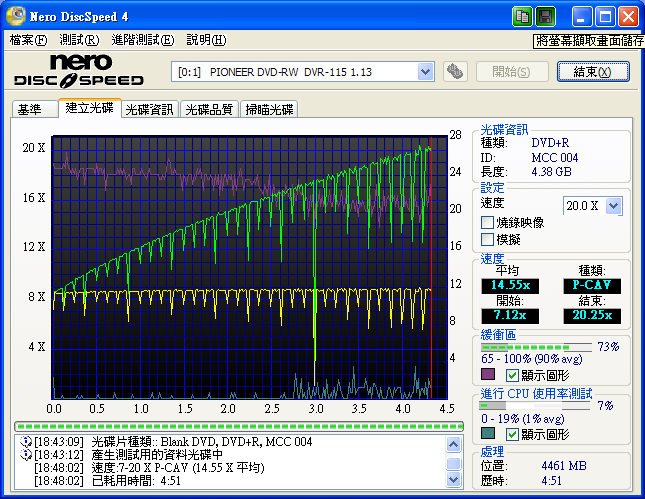Click the copy screenshot icon in title bar
The height and width of the screenshot is (499, 645).
click(522, 16)
